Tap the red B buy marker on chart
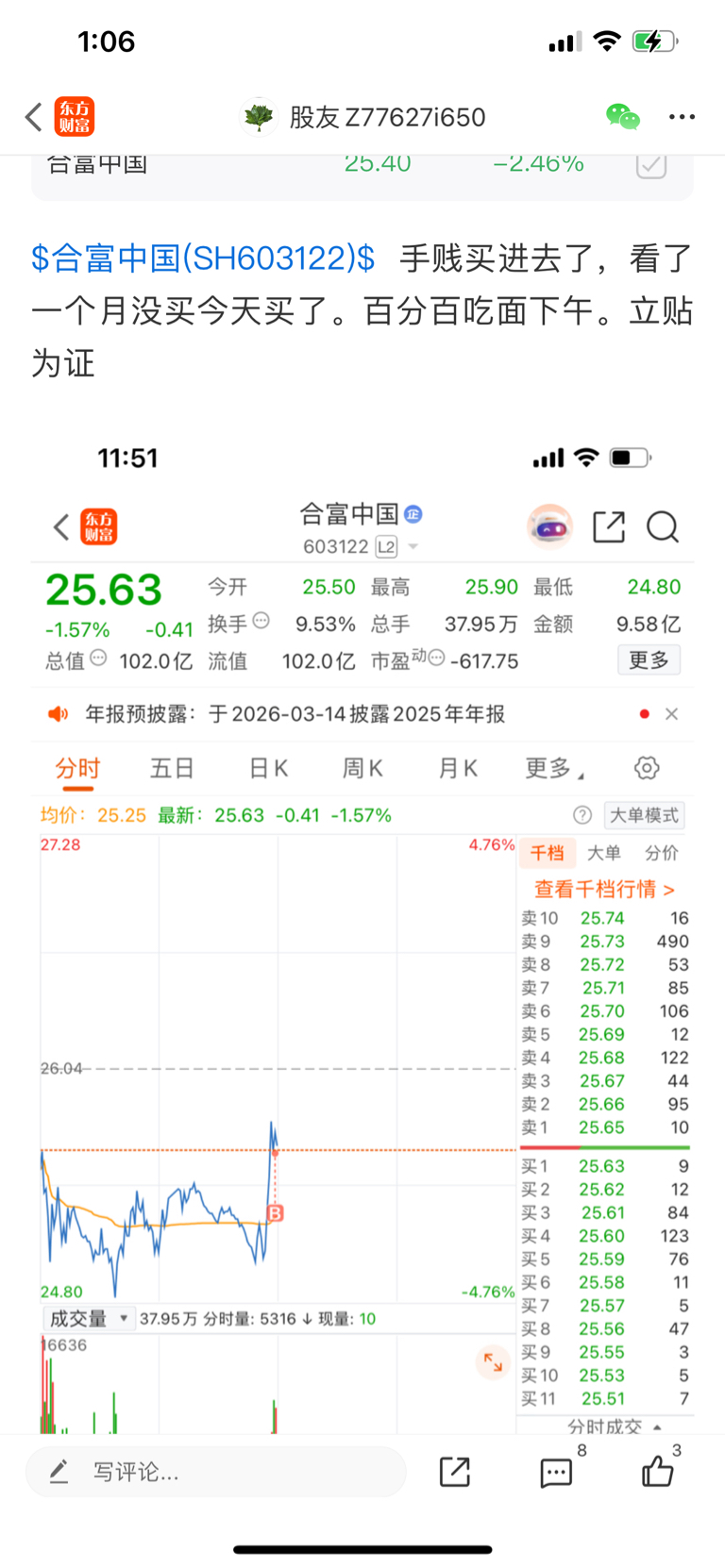Screen dimensions: 725x1568 [276, 1213]
